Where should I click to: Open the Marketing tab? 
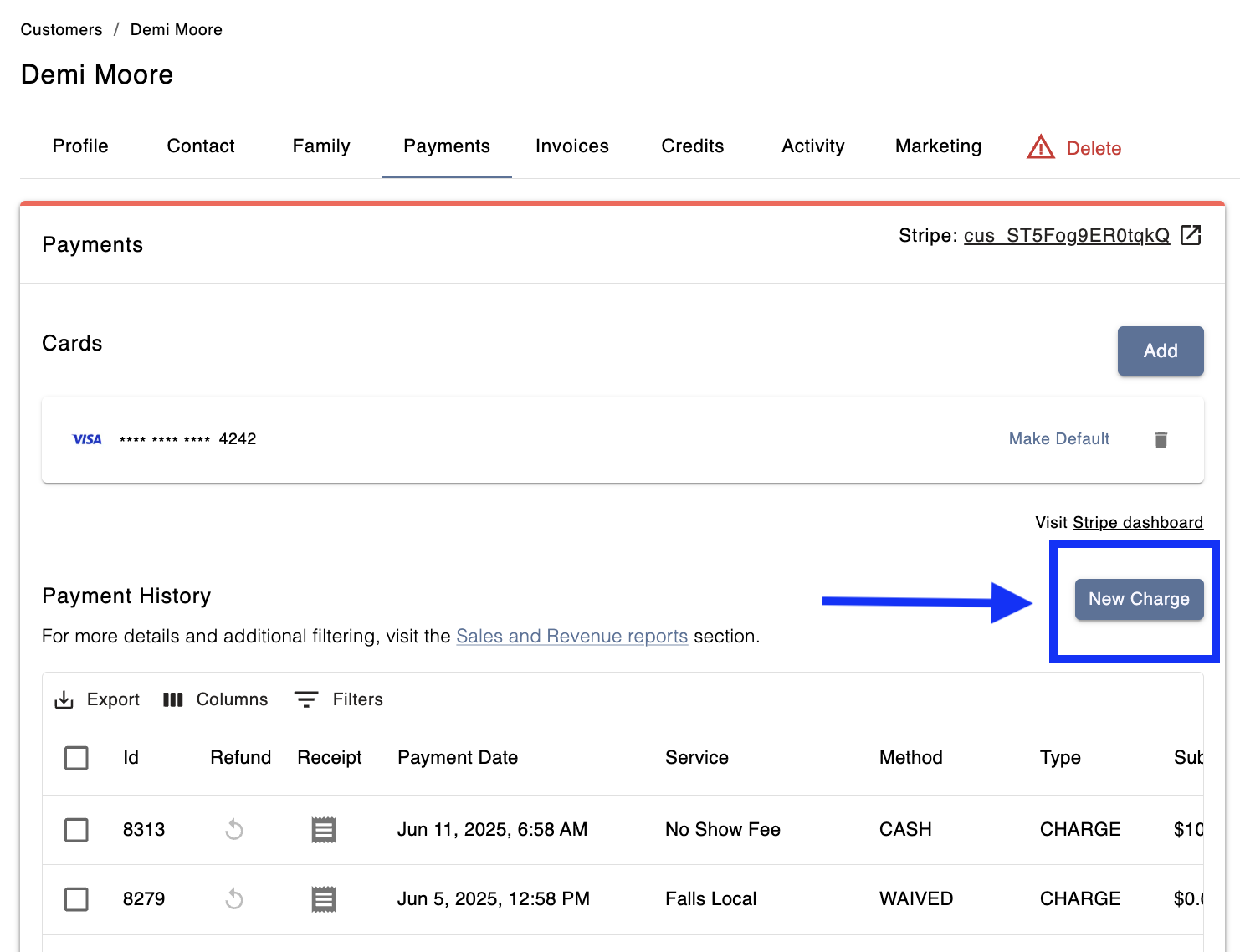(939, 146)
